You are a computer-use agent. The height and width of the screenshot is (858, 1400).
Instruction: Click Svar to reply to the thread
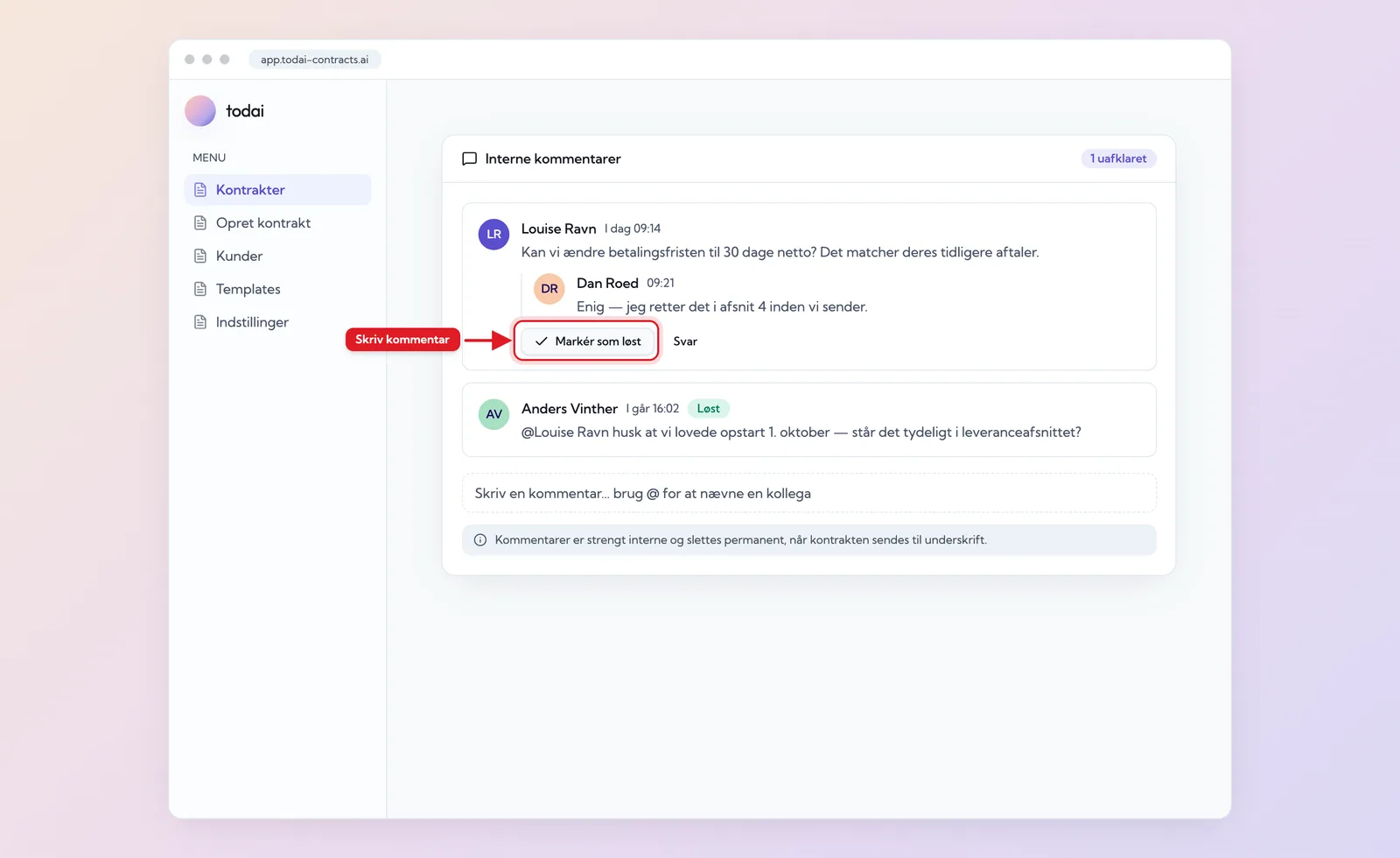coord(685,341)
